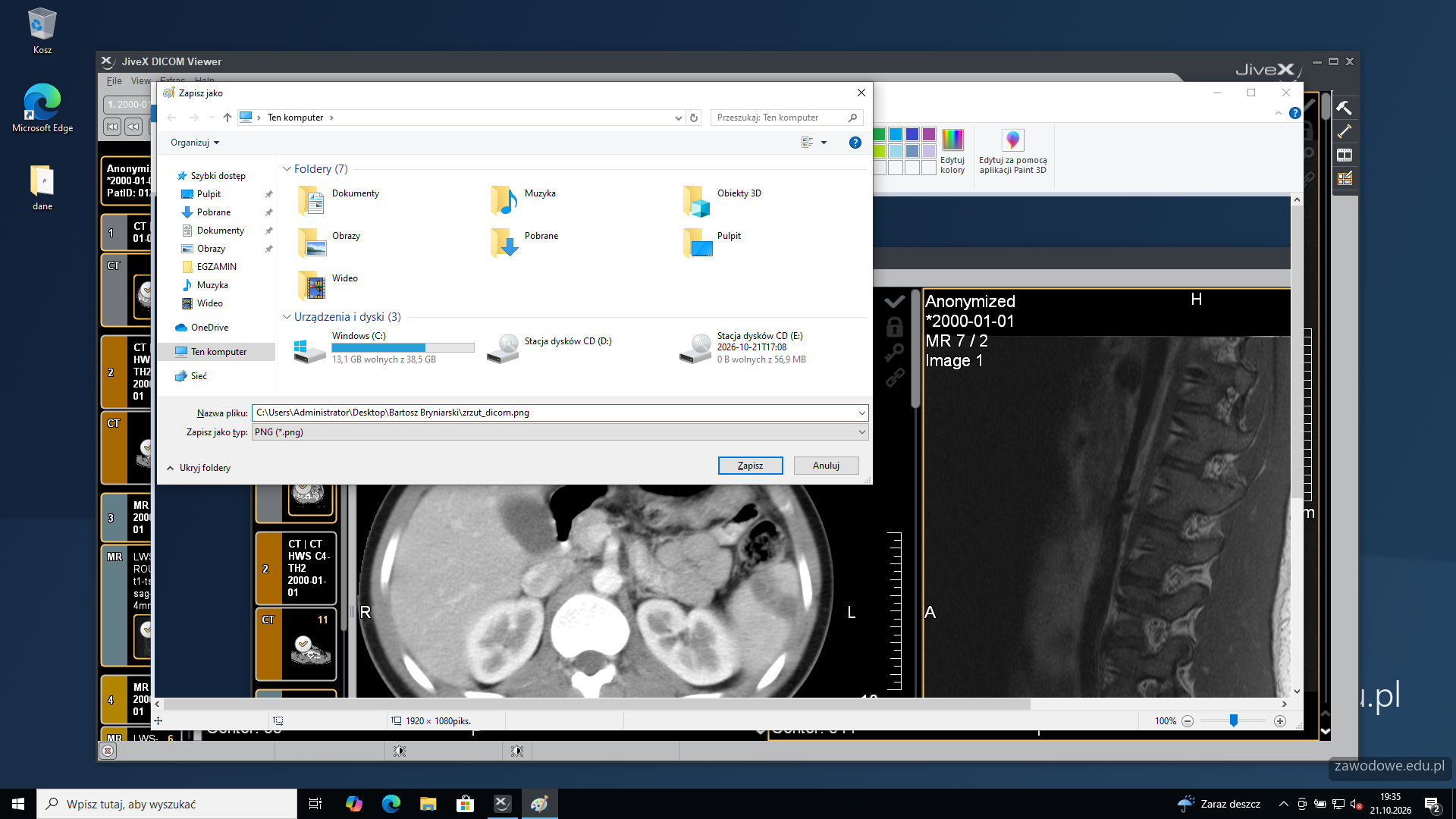Switch to Paint in the taskbar

click(x=539, y=804)
